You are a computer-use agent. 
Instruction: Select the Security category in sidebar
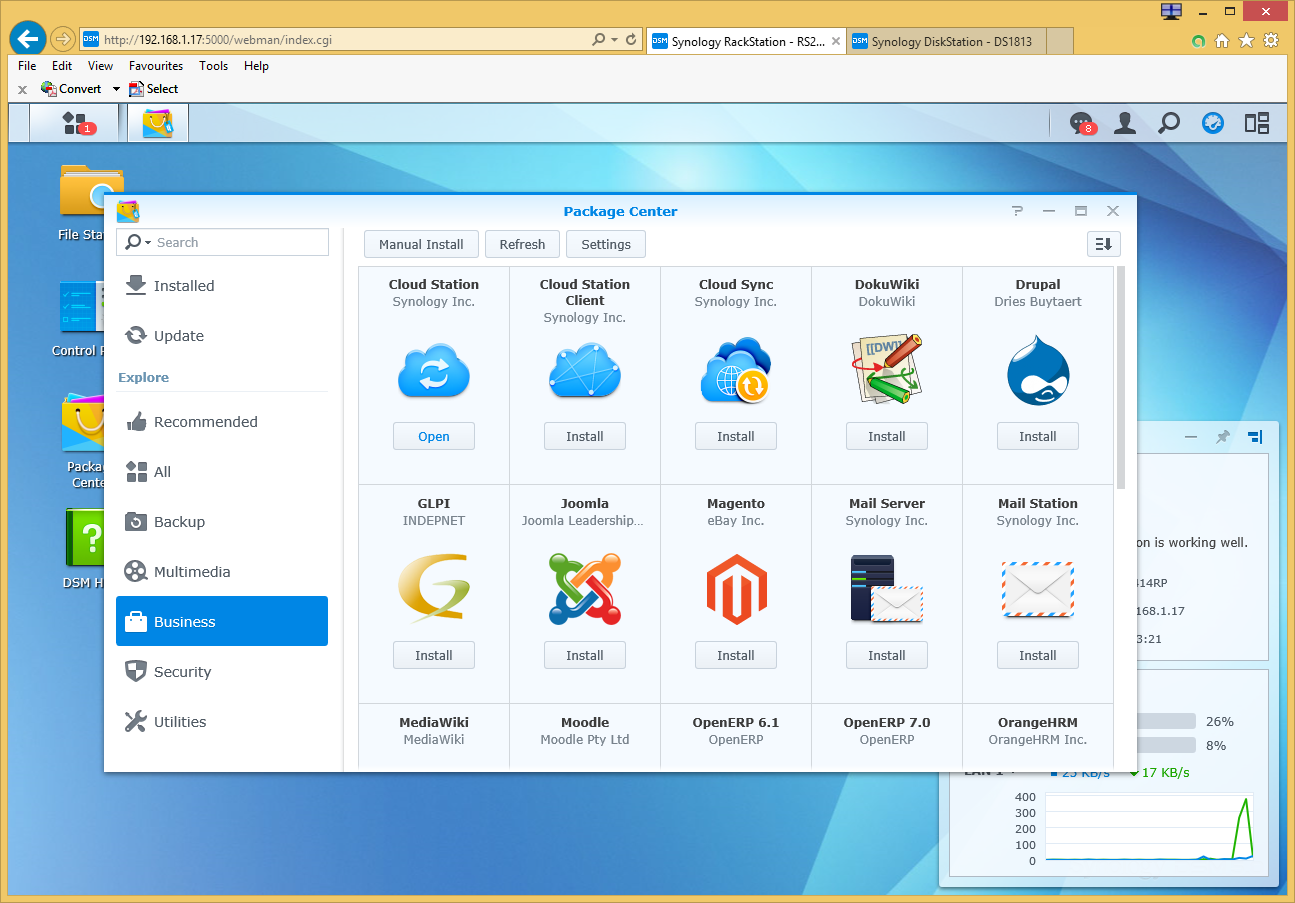(182, 672)
